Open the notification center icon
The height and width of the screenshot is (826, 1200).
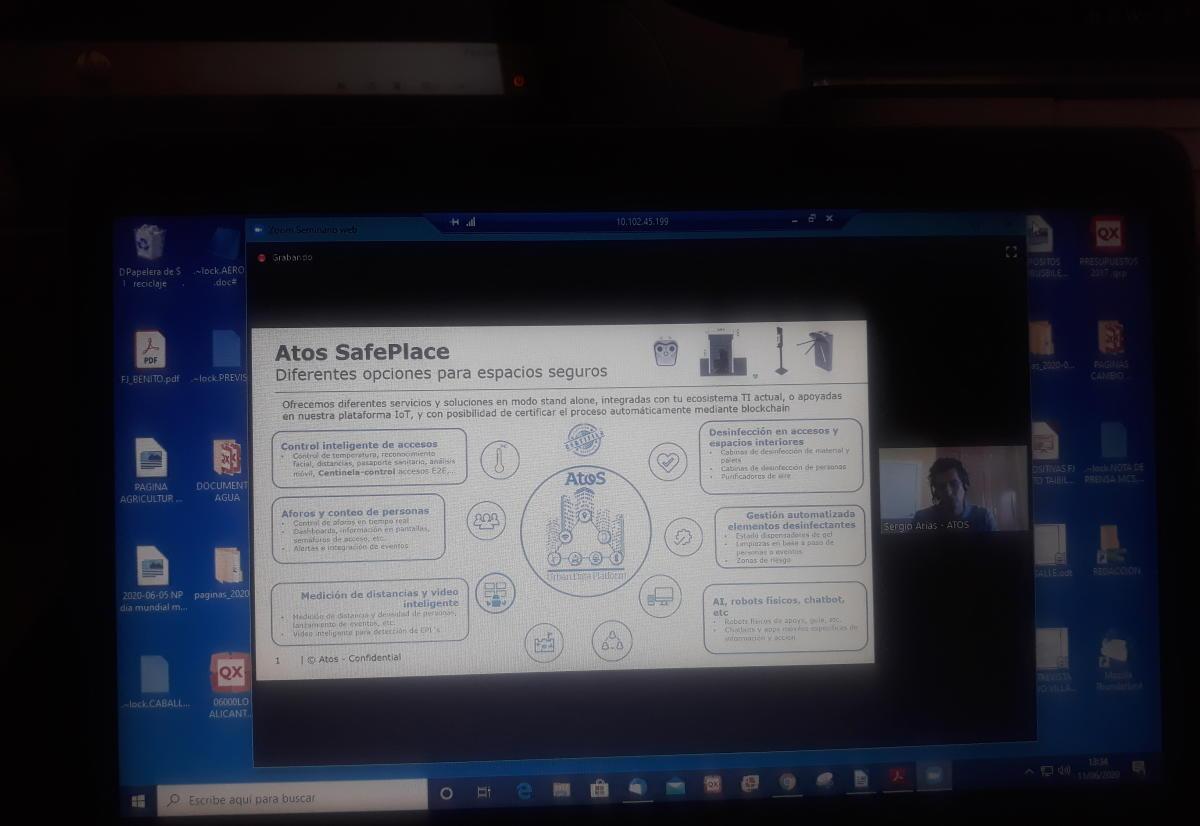(x=1138, y=768)
